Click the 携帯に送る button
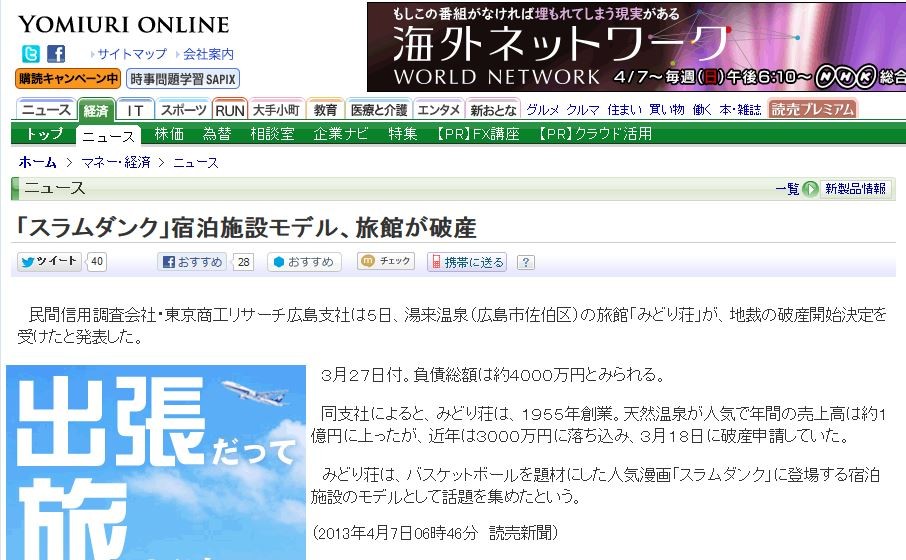Screen dimensions: 906x560 point(467,262)
